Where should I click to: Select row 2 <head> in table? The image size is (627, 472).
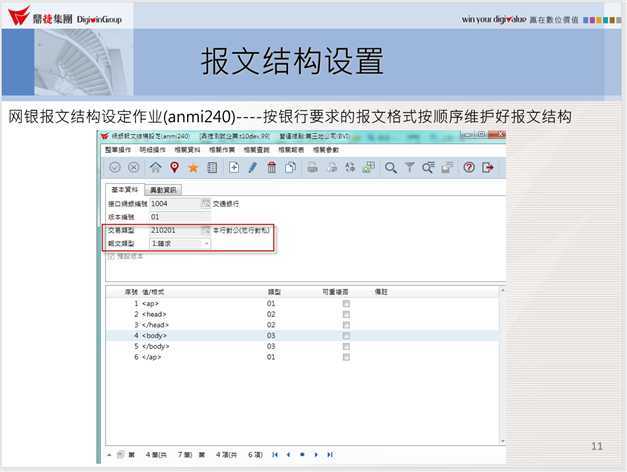[303, 314]
